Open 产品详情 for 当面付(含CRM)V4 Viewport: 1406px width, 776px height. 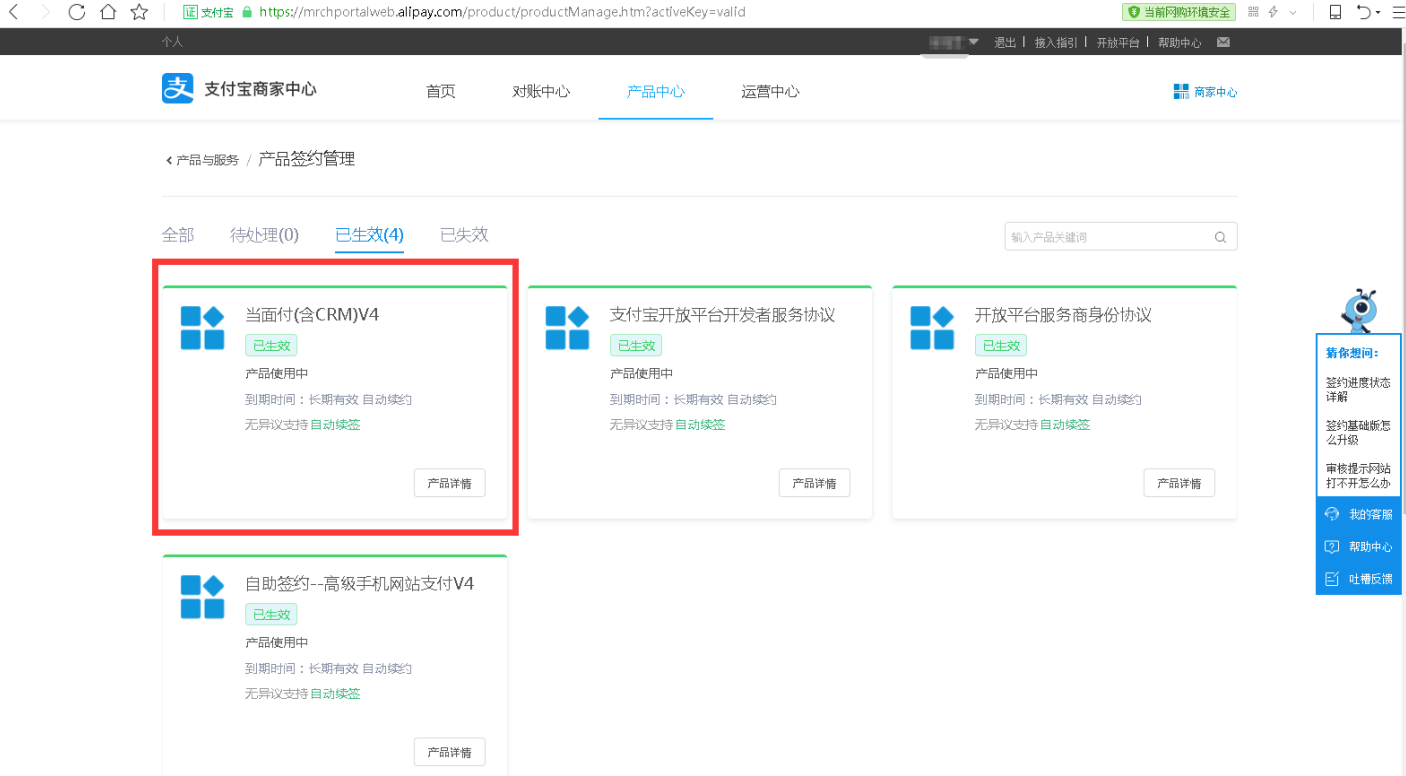[450, 483]
